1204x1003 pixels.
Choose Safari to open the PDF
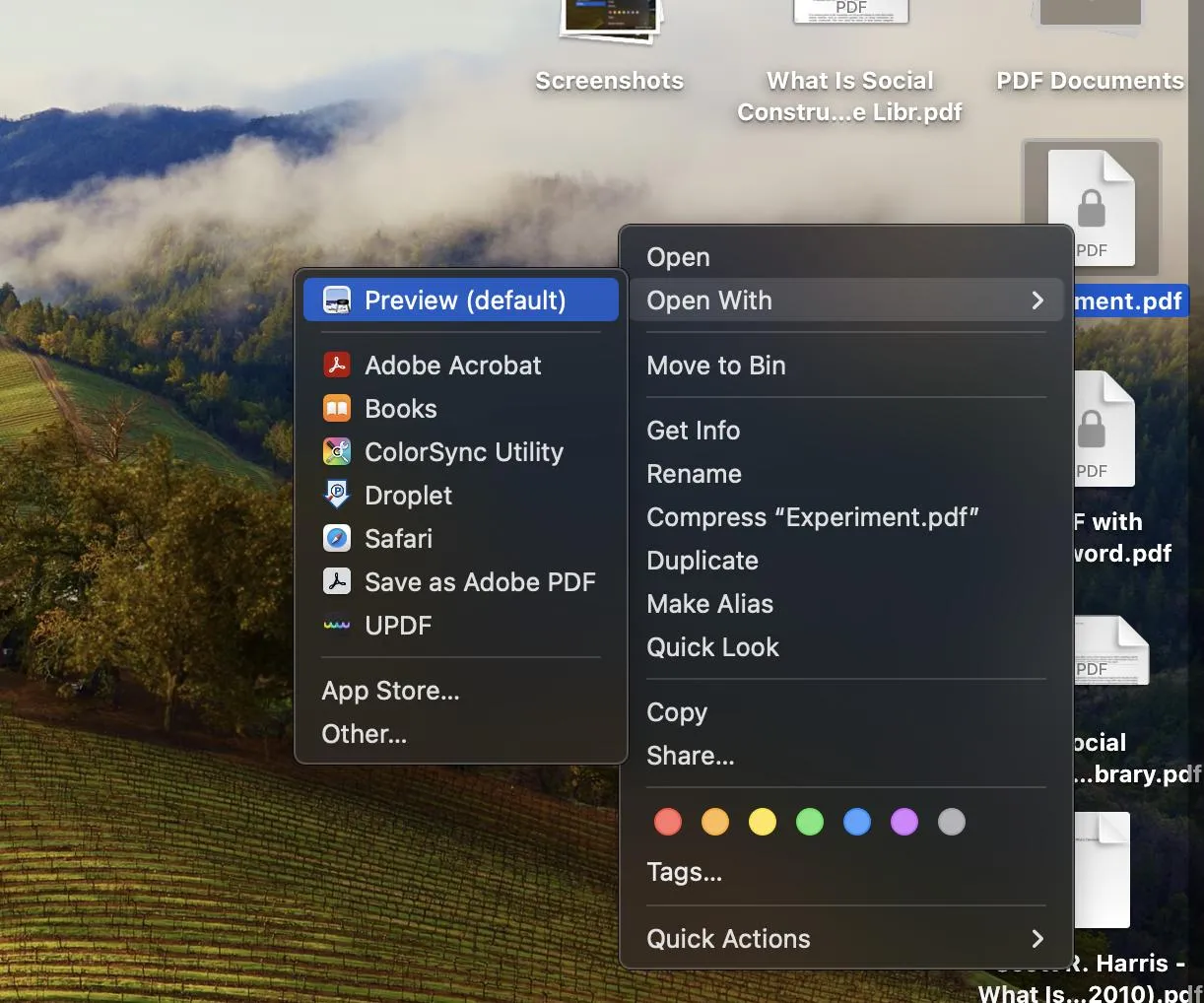tap(461, 539)
